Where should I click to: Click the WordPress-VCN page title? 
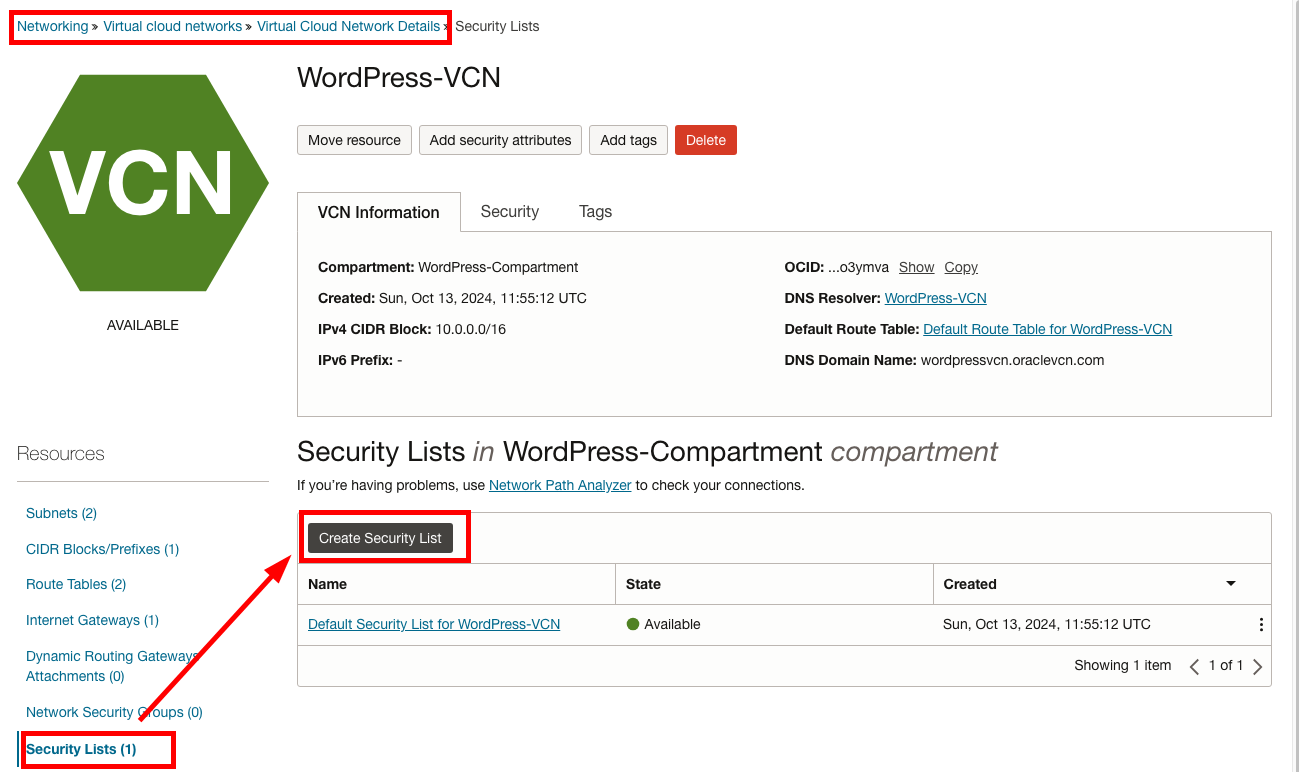399,77
